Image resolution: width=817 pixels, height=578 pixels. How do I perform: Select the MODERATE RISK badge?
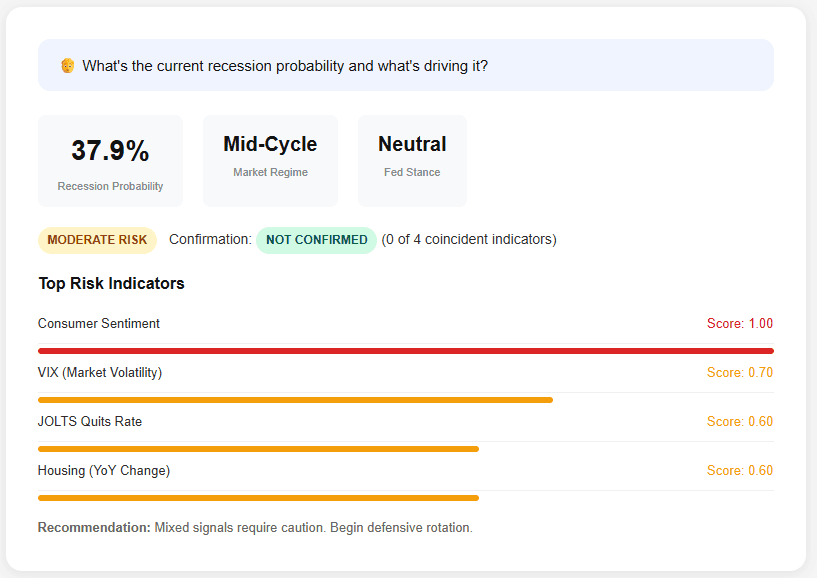point(97,240)
